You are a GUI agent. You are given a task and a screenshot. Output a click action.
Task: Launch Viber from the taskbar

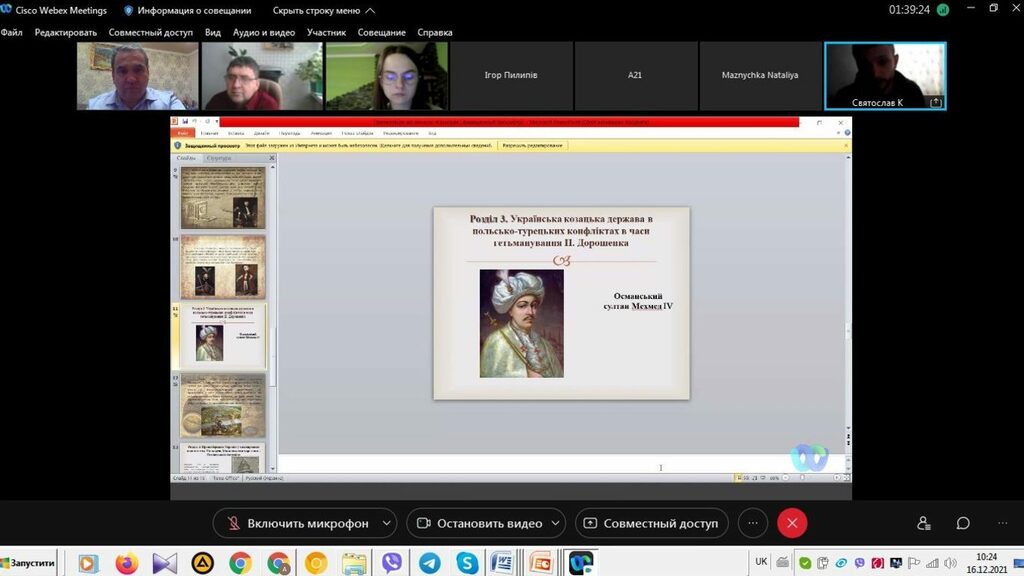coord(391,563)
